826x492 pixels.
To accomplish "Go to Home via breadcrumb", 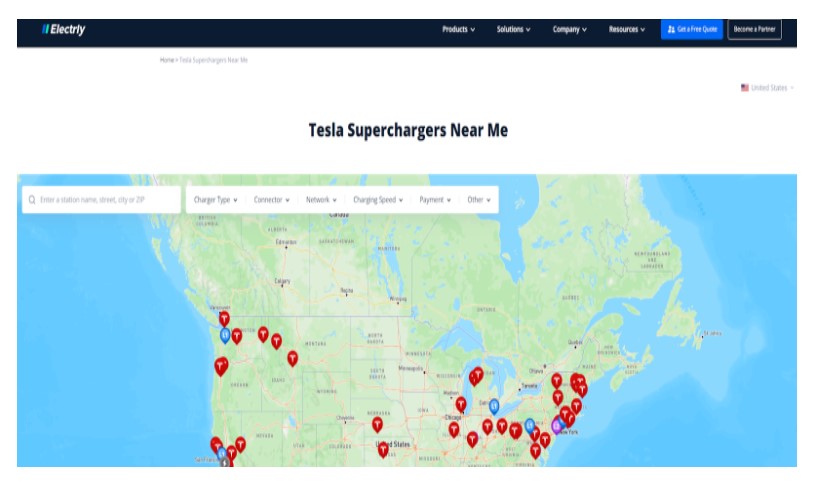I will point(166,60).
